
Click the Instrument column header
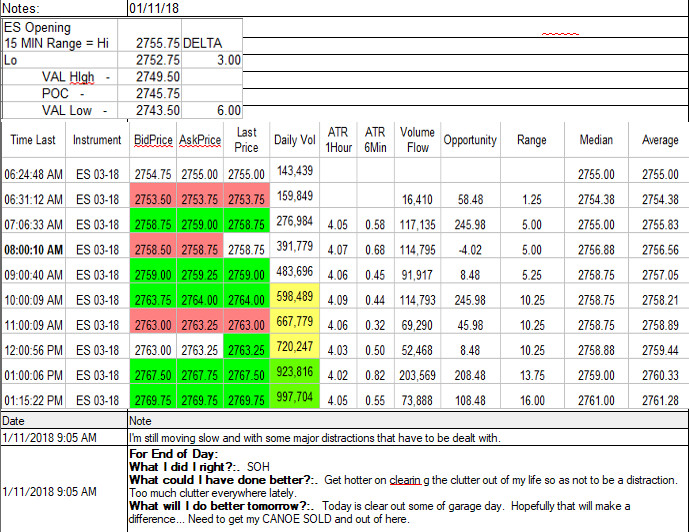(x=97, y=140)
